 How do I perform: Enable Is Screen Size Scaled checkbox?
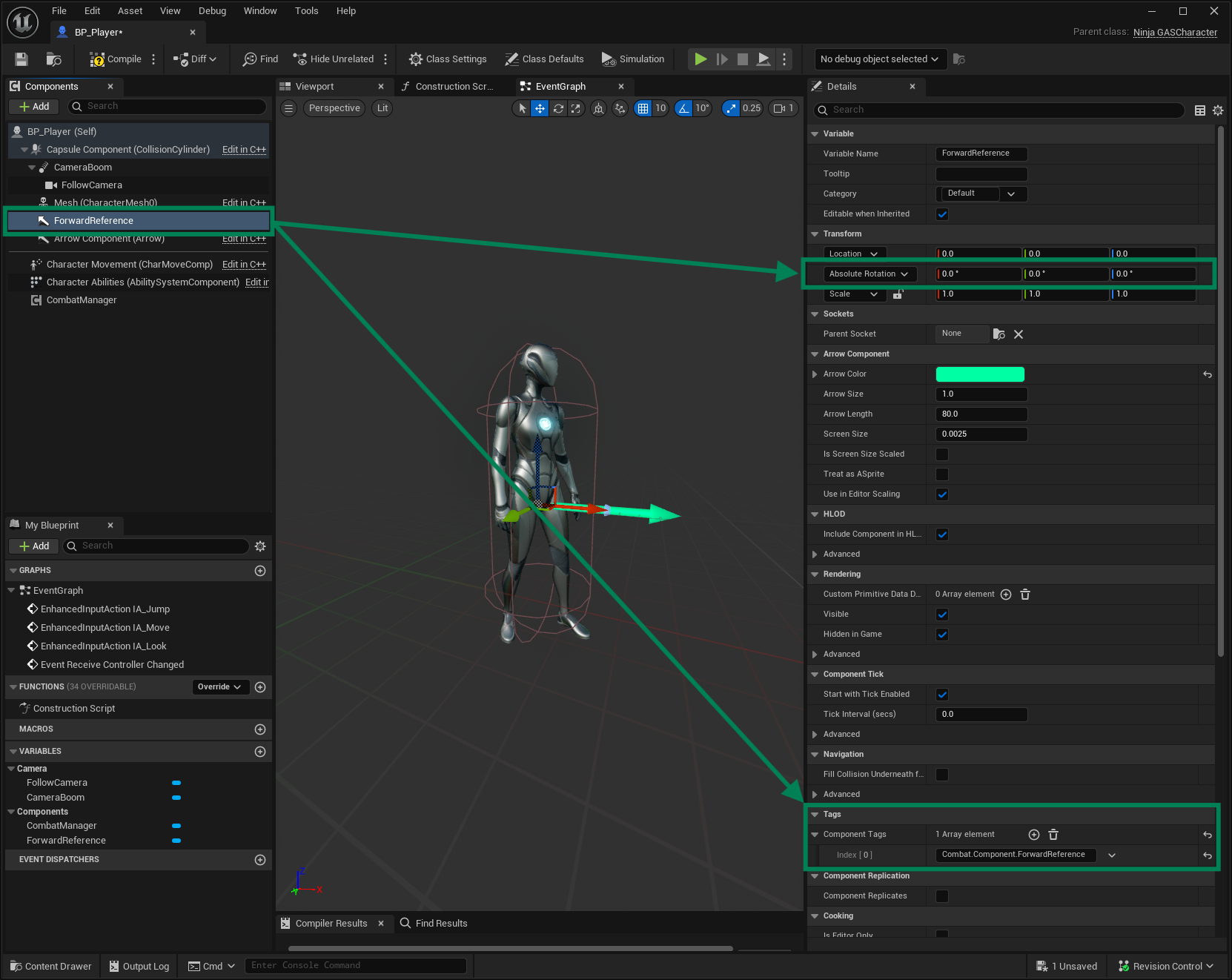point(942,454)
